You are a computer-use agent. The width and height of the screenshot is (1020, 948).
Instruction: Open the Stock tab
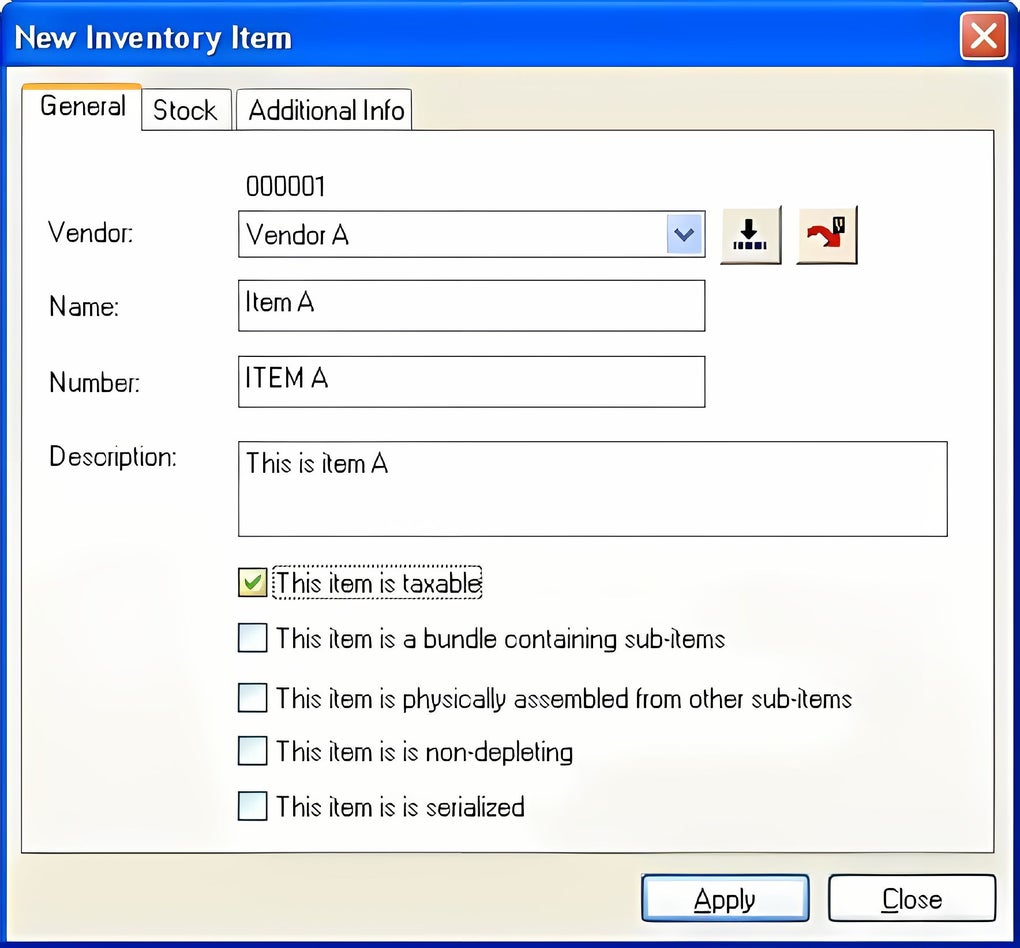185,110
